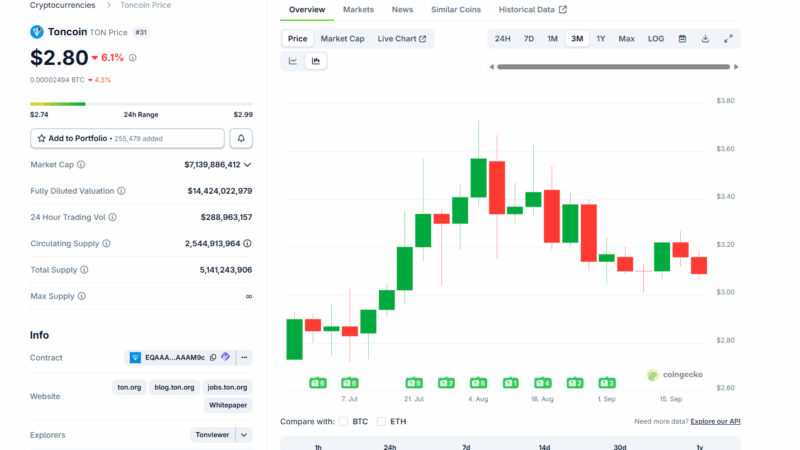Image resolution: width=800 pixels, height=450 pixels.
Task: Click the chart range scrollbar thumb
Action: coord(613,67)
